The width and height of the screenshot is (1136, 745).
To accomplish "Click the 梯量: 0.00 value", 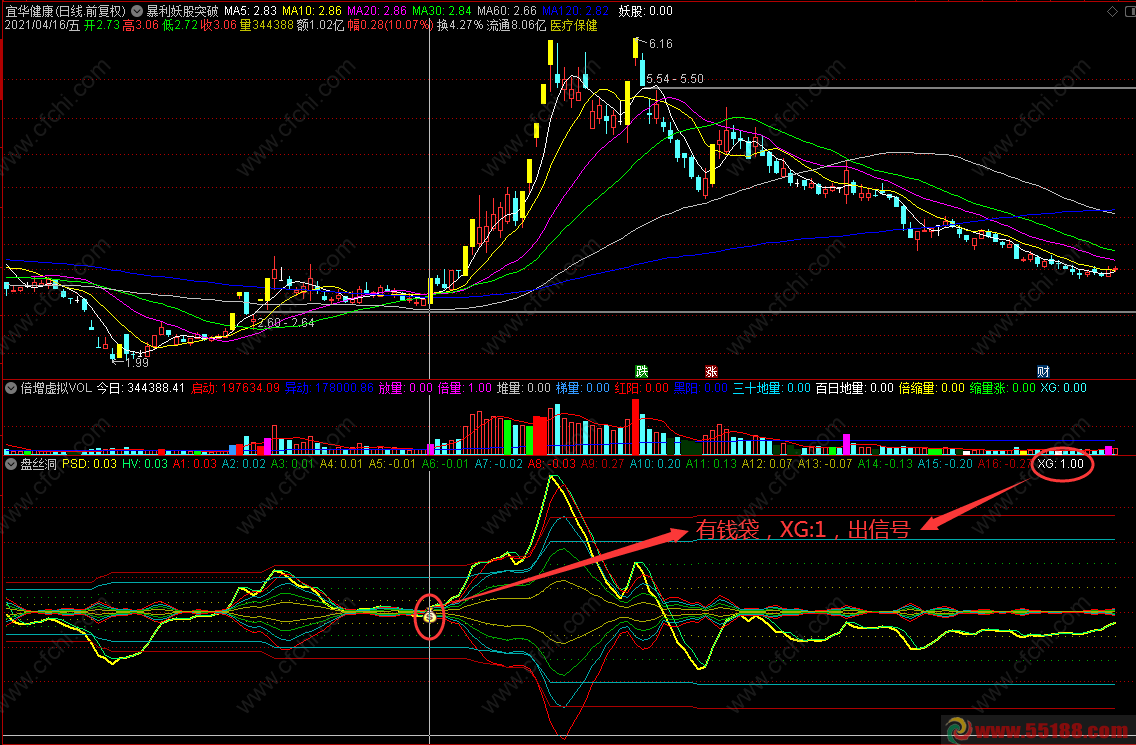I will [x=583, y=388].
